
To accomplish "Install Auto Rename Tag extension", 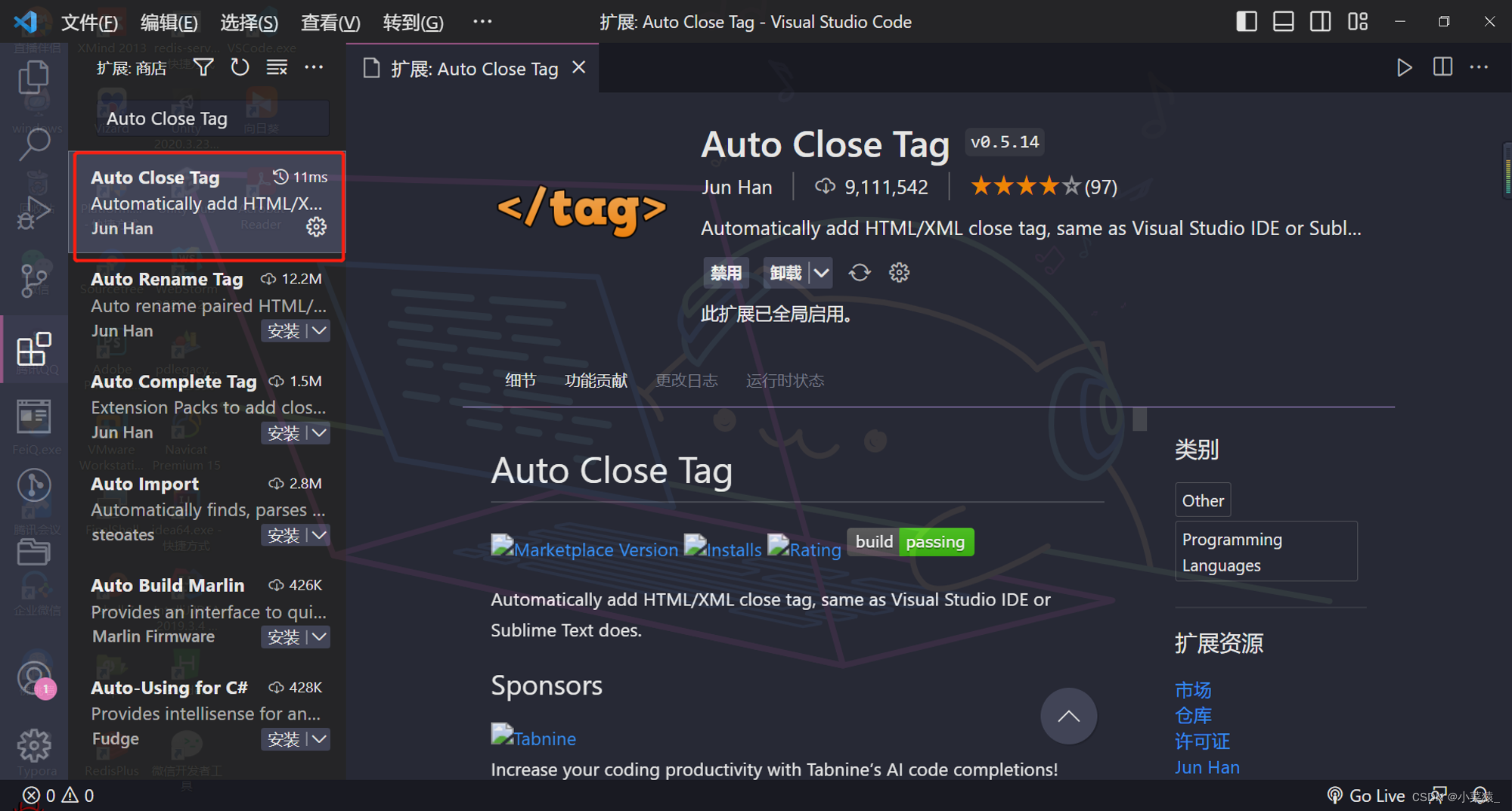I will tap(284, 331).
